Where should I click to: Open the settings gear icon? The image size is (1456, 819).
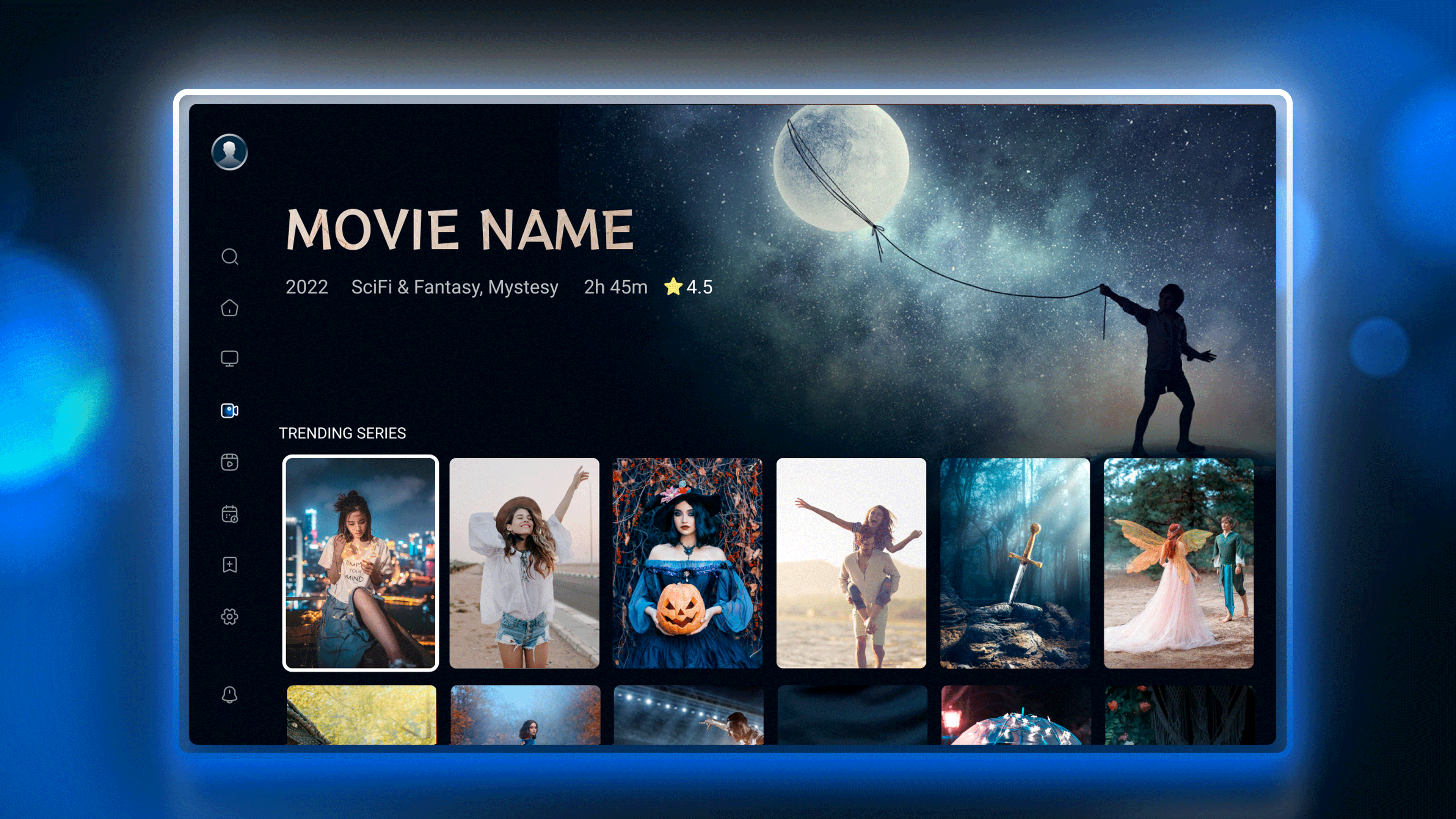[x=229, y=616]
